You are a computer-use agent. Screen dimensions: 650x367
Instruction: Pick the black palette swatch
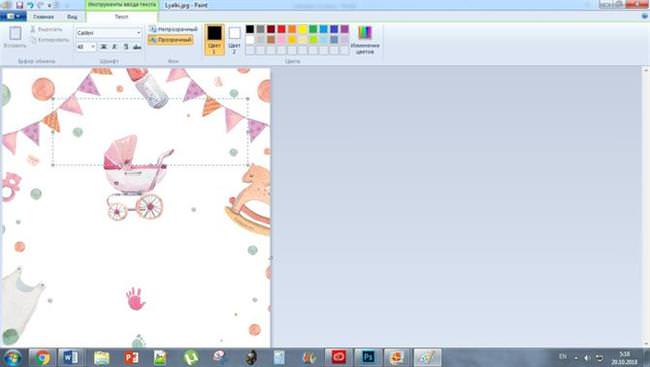pyautogui.click(x=250, y=29)
